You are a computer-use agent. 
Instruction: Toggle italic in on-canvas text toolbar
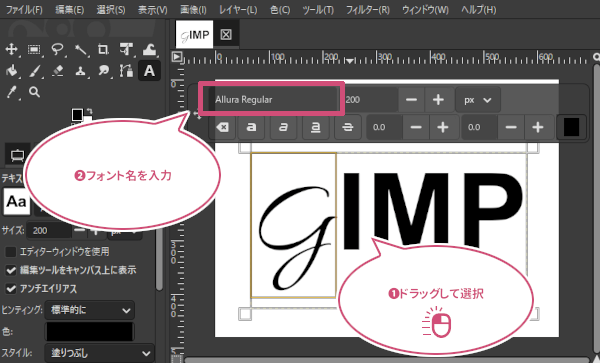(x=283, y=127)
